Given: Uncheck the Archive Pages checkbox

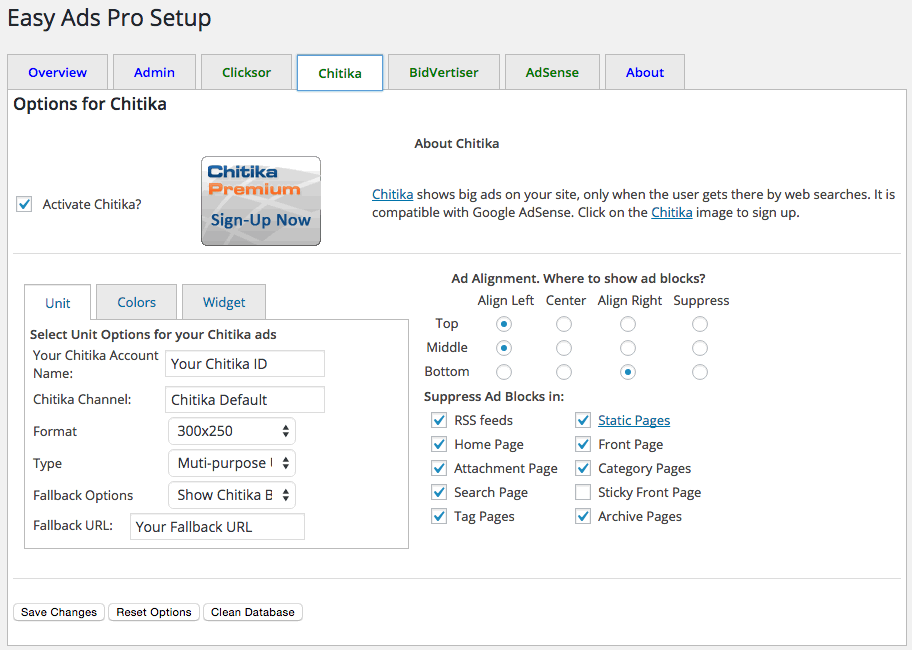Looking at the screenshot, I should tap(583, 516).
